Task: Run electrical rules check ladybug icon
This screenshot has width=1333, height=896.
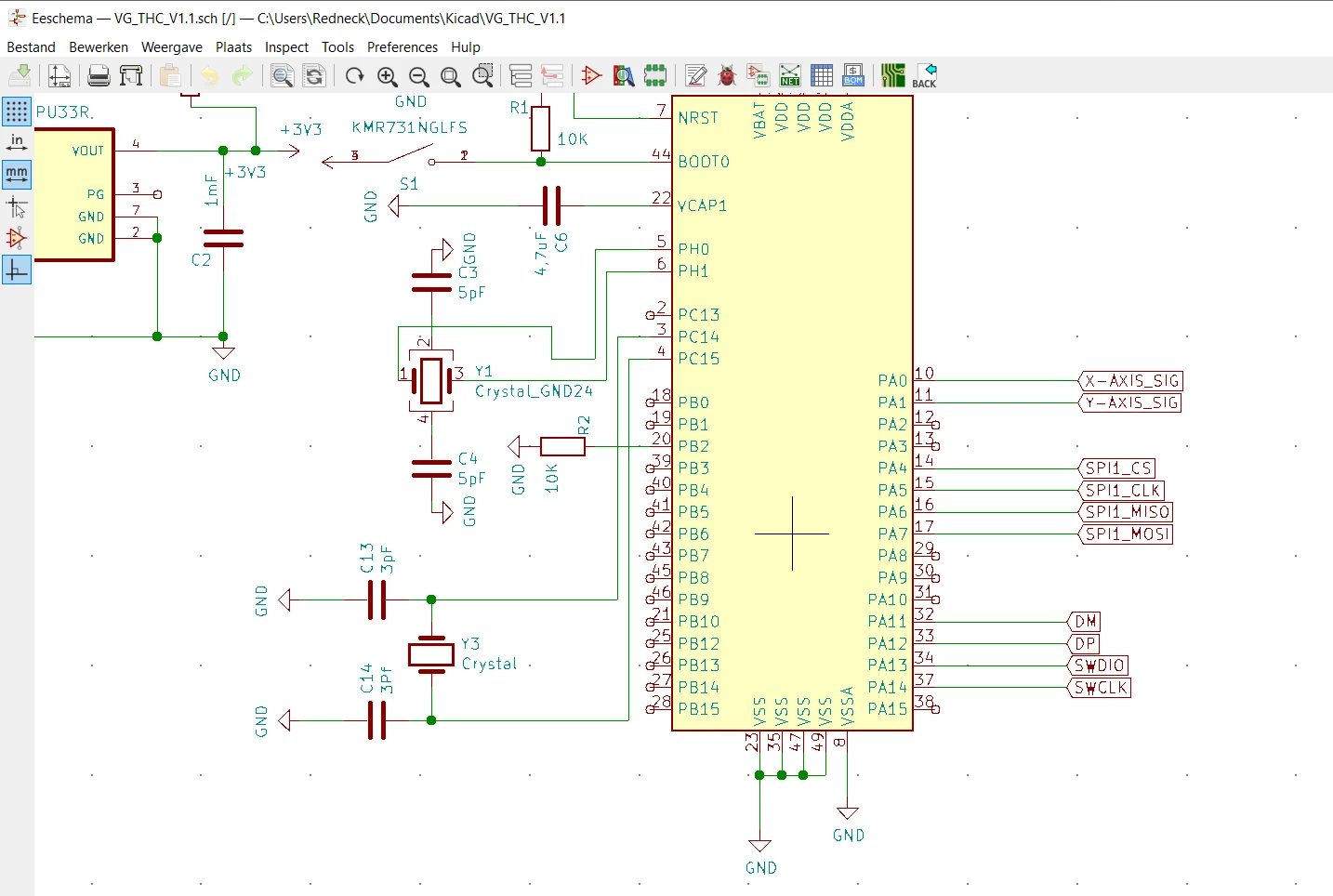Action: (727, 76)
